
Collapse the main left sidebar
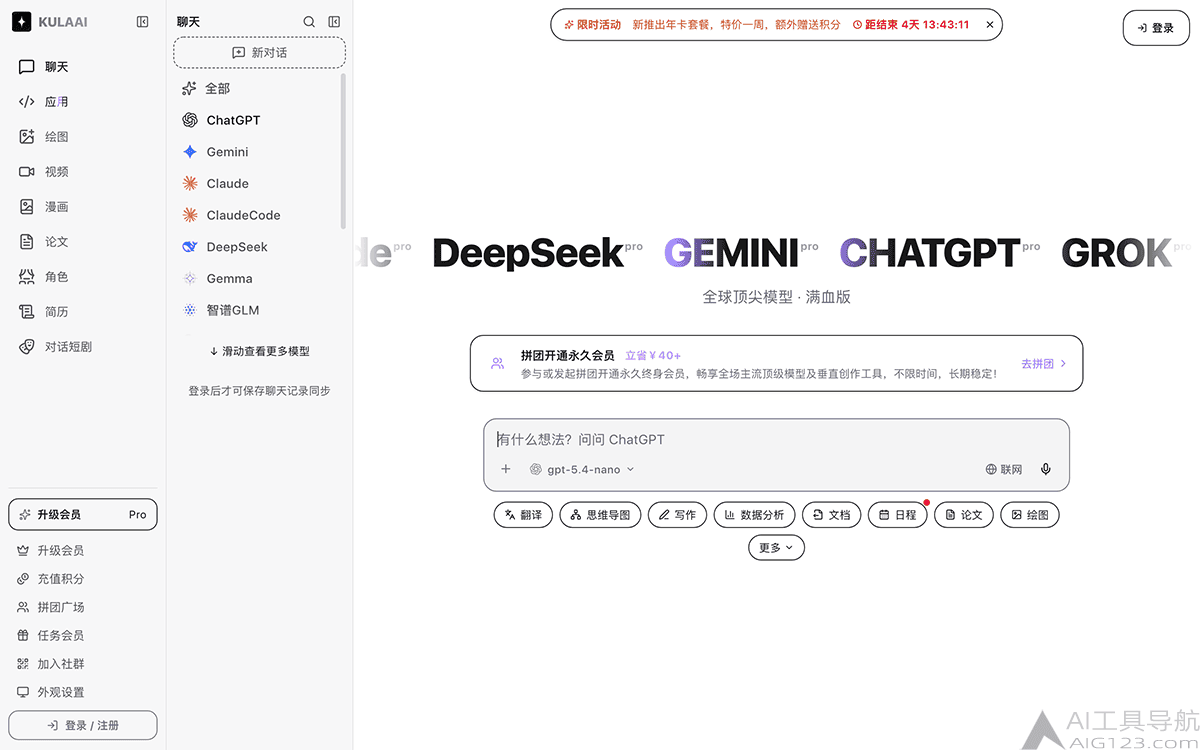(x=143, y=22)
